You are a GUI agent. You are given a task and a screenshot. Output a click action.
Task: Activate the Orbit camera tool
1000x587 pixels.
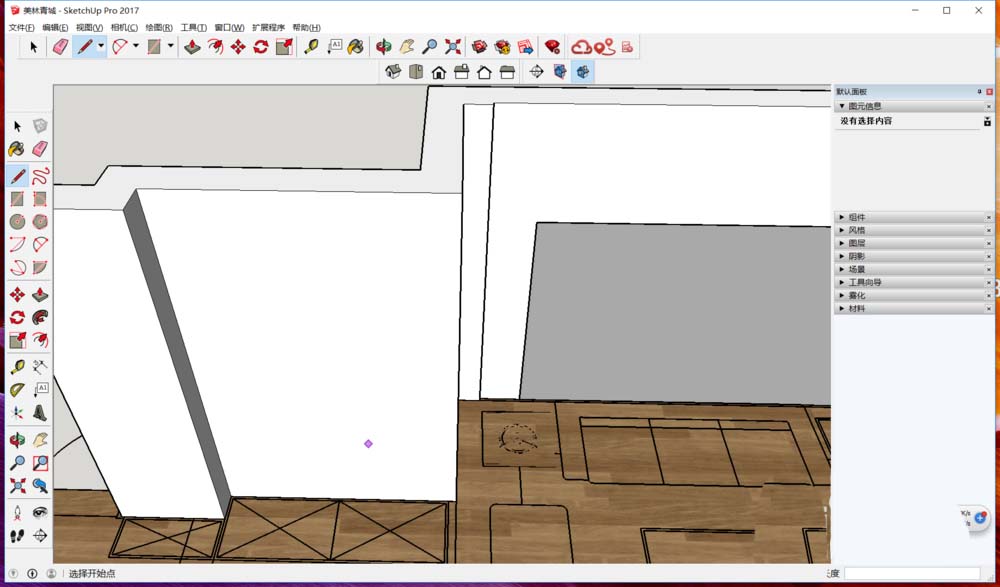pyautogui.click(x=382, y=46)
